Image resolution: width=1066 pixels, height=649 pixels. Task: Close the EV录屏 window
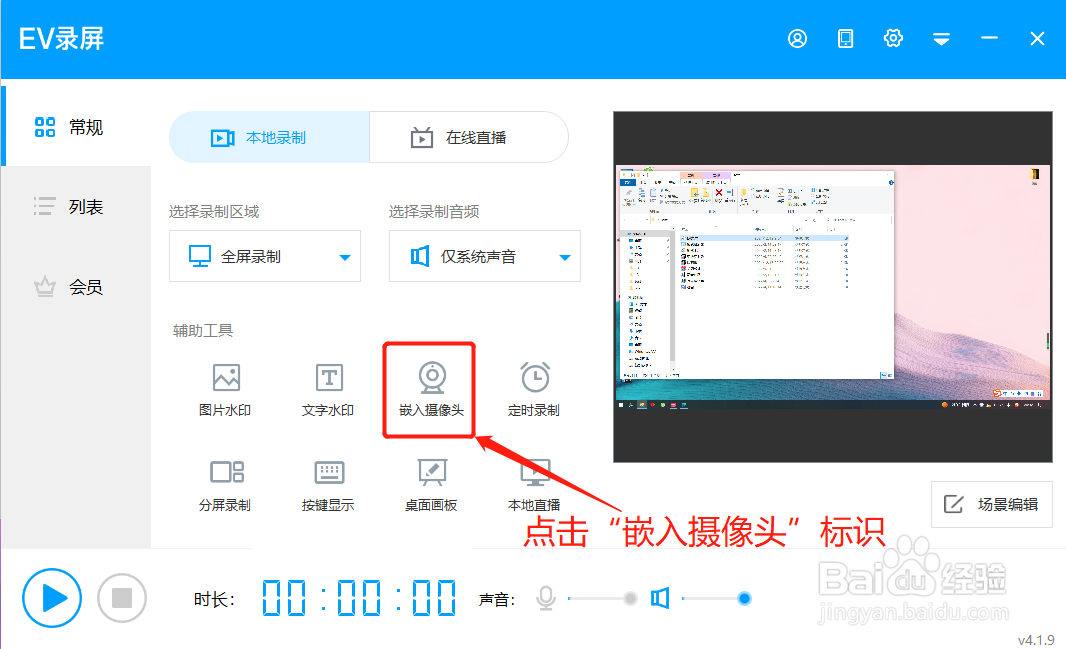(1037, 39)
